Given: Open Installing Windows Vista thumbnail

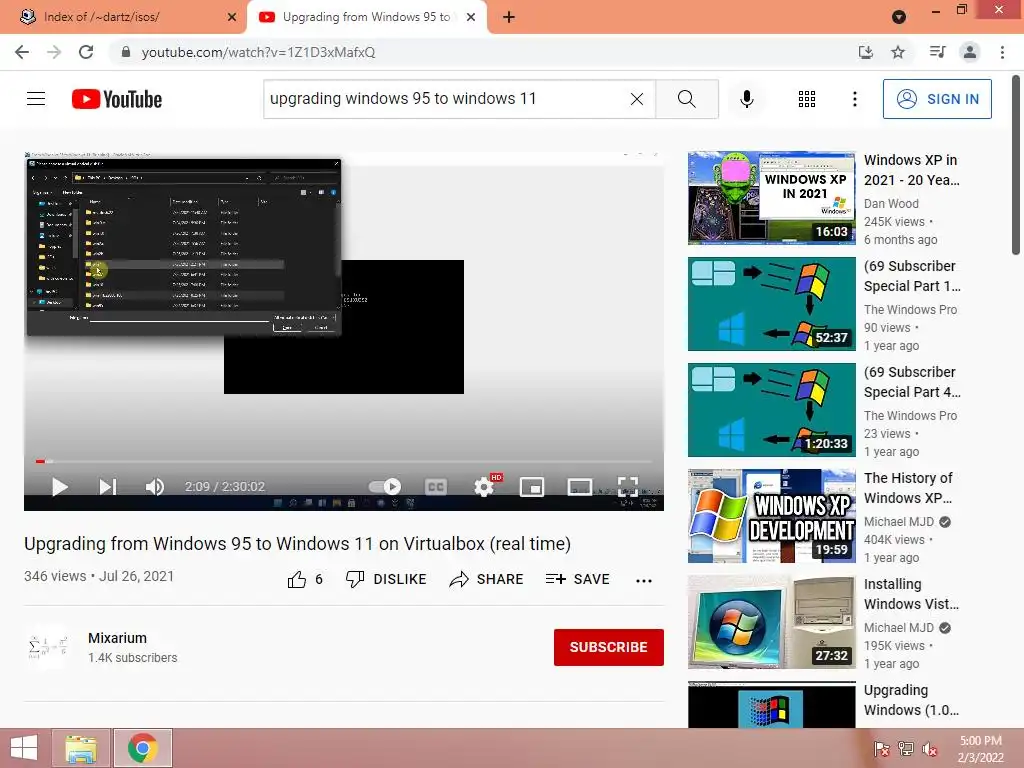Looking at the screenshot, I should point(771,622).
